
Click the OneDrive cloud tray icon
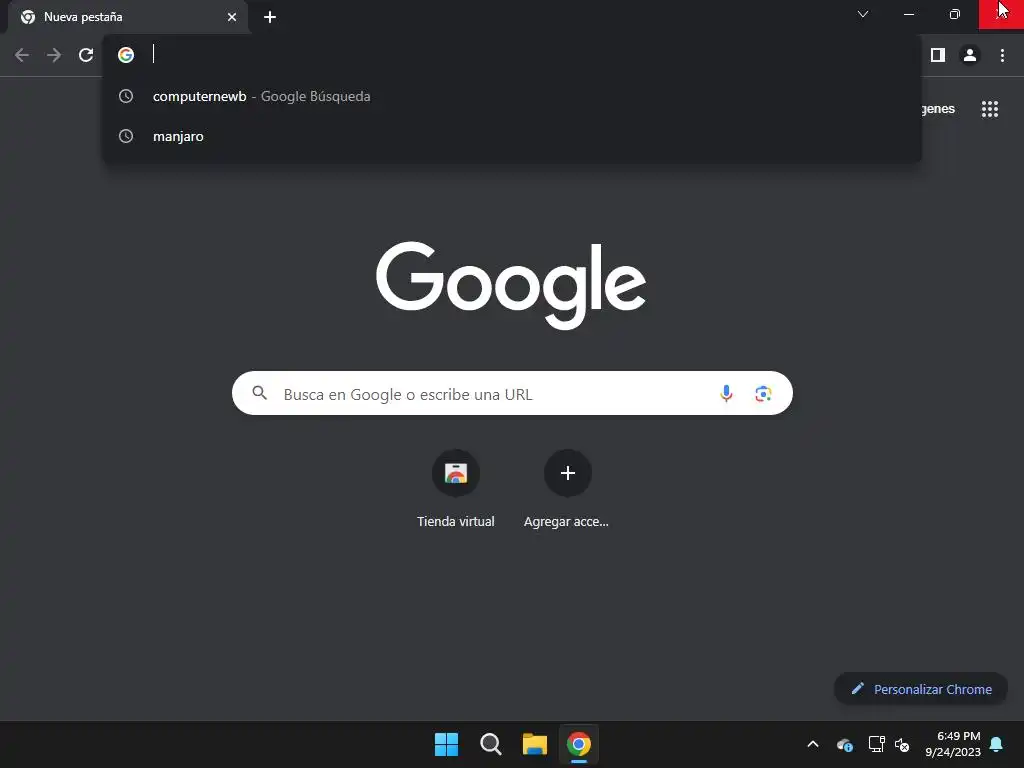click(844, 744)
